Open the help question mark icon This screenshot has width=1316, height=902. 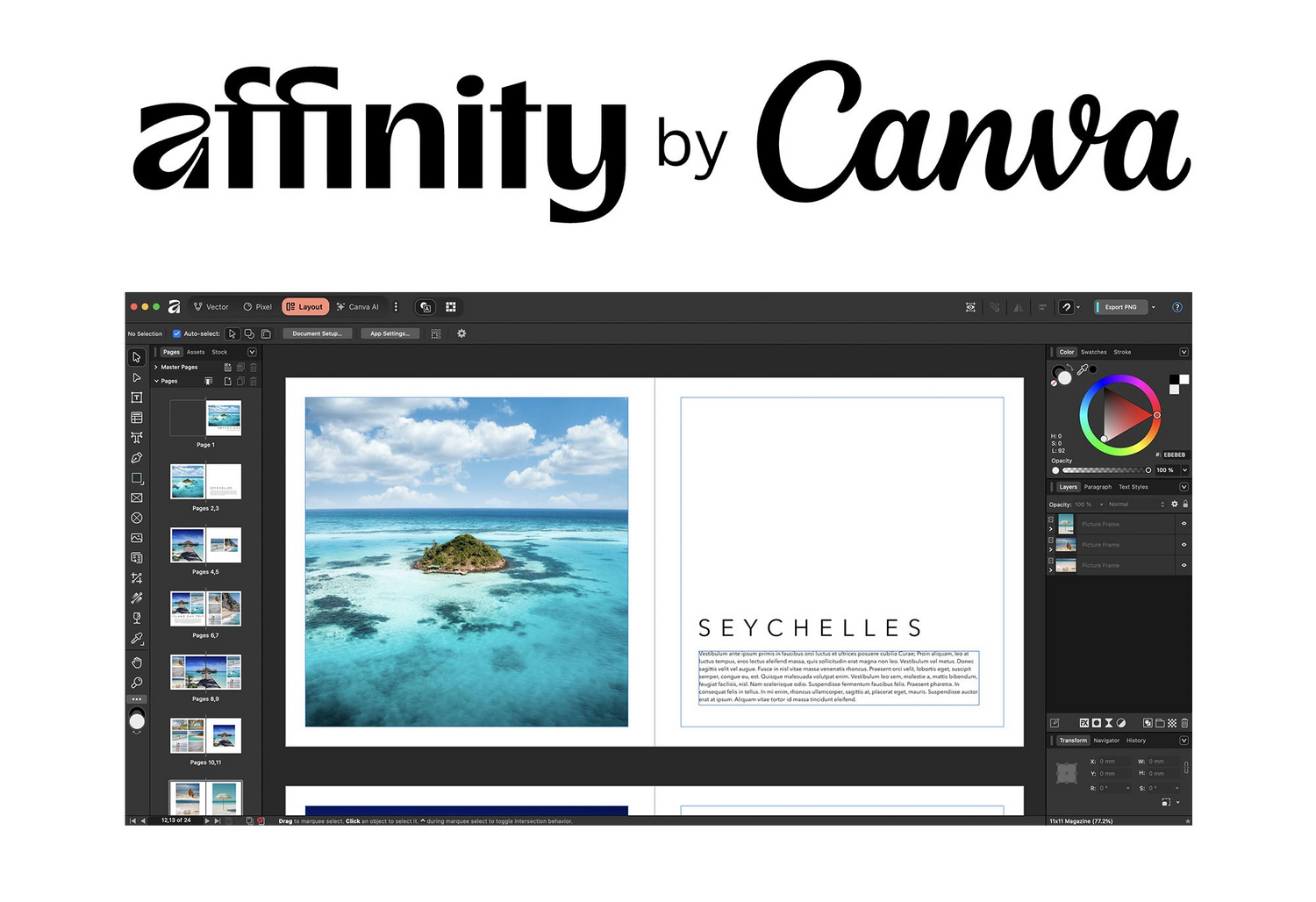1177,307
